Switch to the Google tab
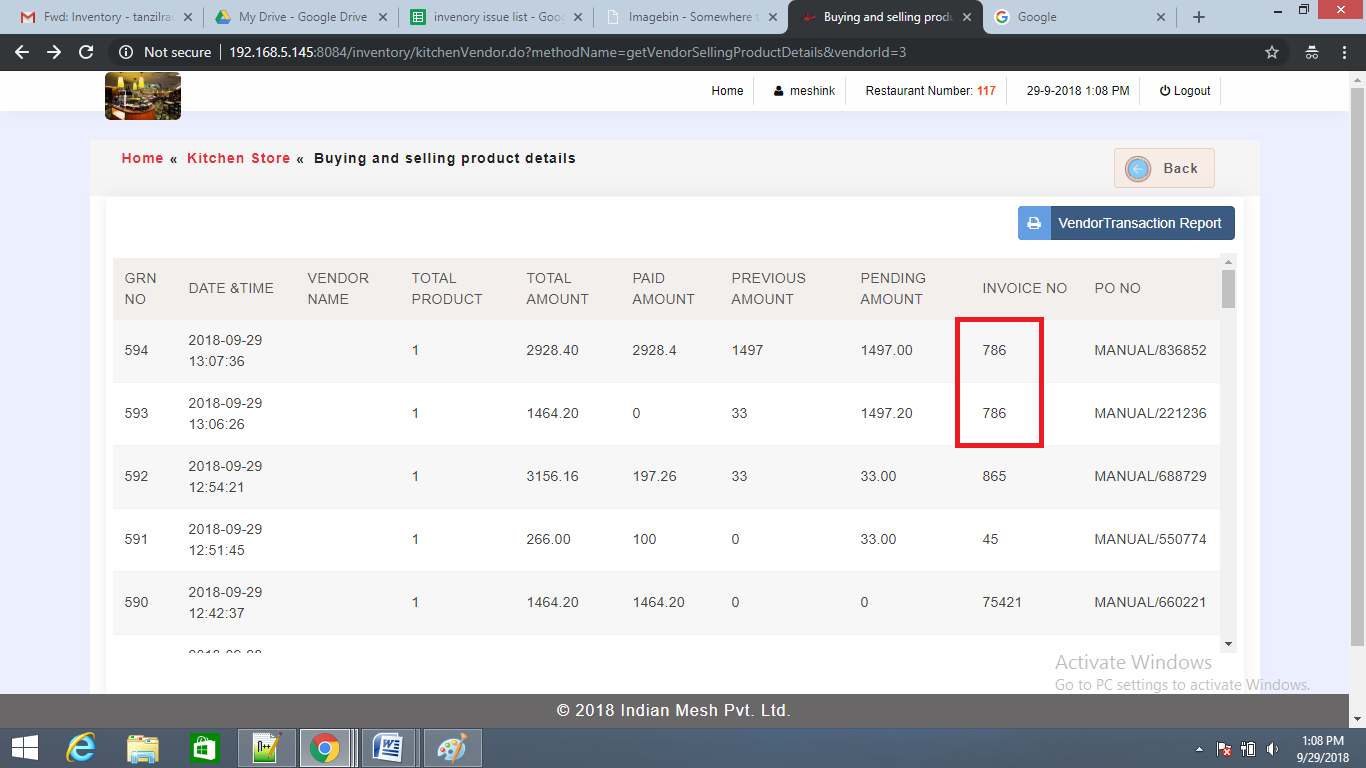 pos(1080,17)
